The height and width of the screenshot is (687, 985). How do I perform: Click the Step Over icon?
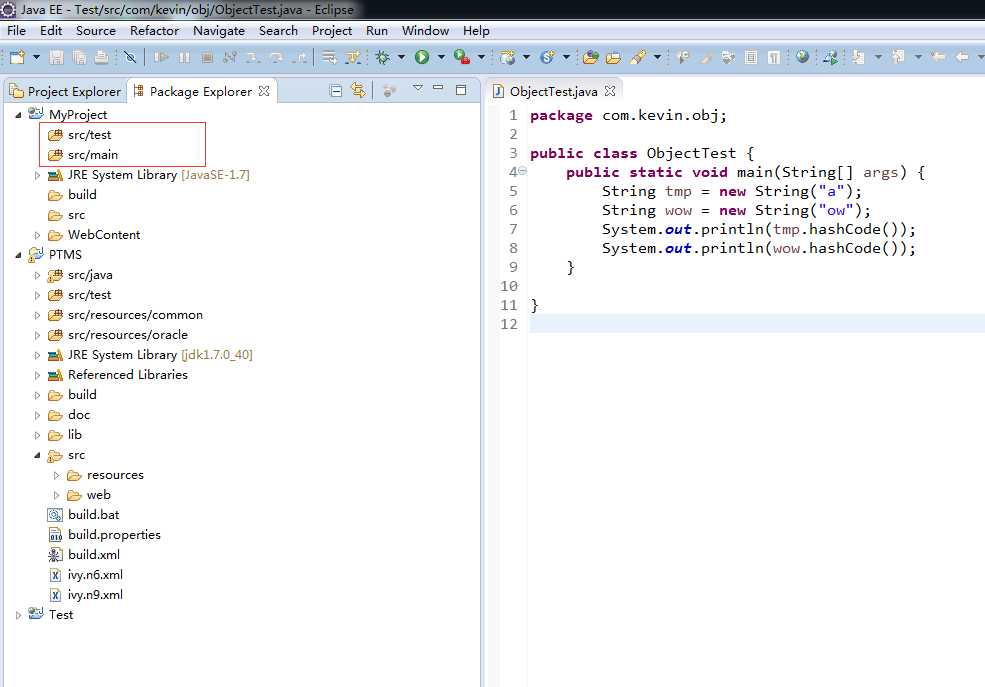pyautogui.click(x=276, y=58)
